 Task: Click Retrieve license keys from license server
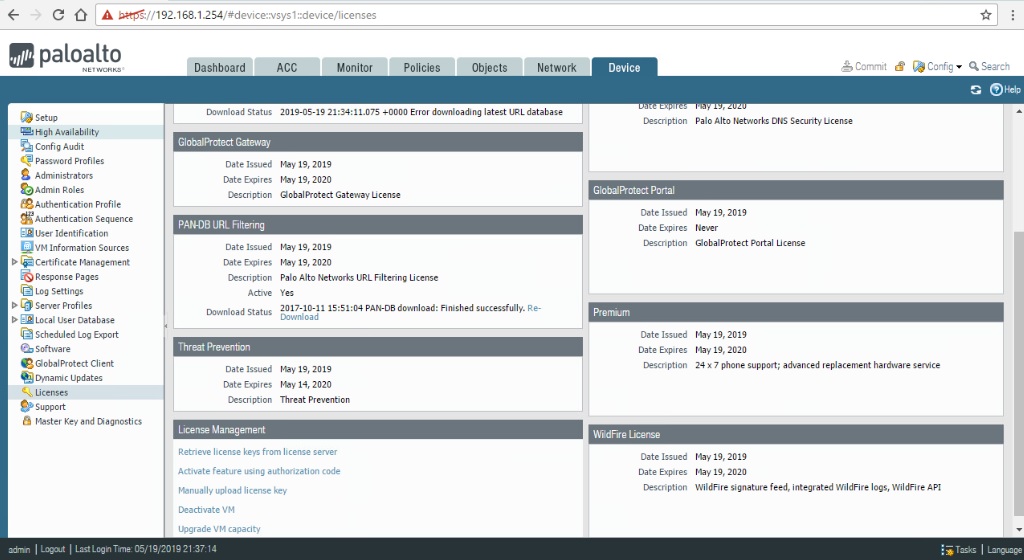[x=257, y=452]
